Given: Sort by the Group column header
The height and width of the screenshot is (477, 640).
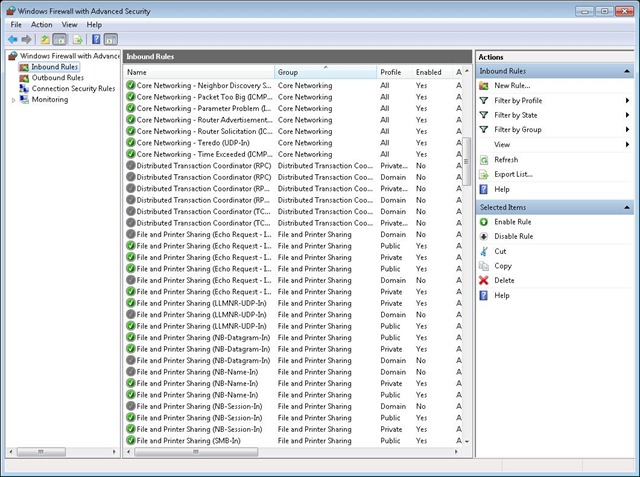Looking at the screenshot, I should (x=325, y=72).
